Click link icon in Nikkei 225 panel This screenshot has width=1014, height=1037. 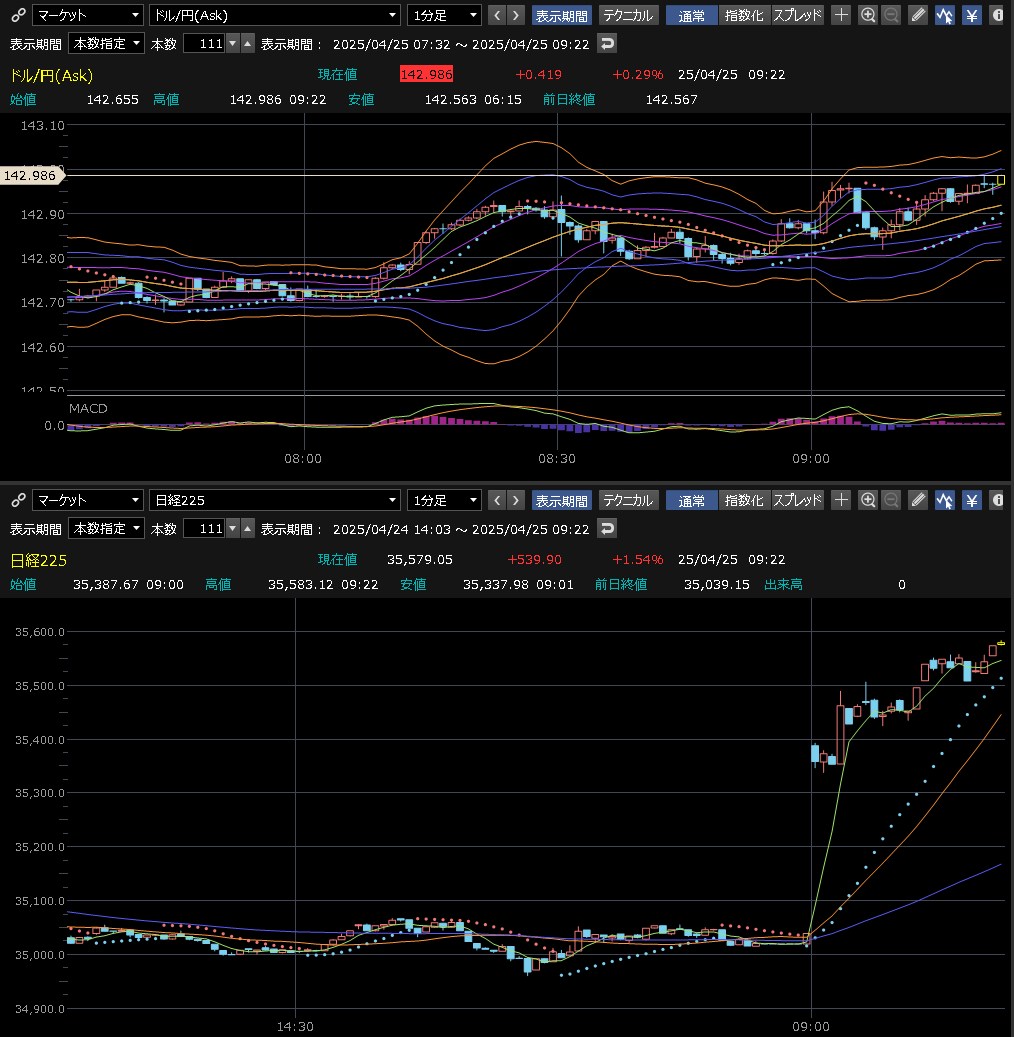pyautogui.click(x=18, y=500)
